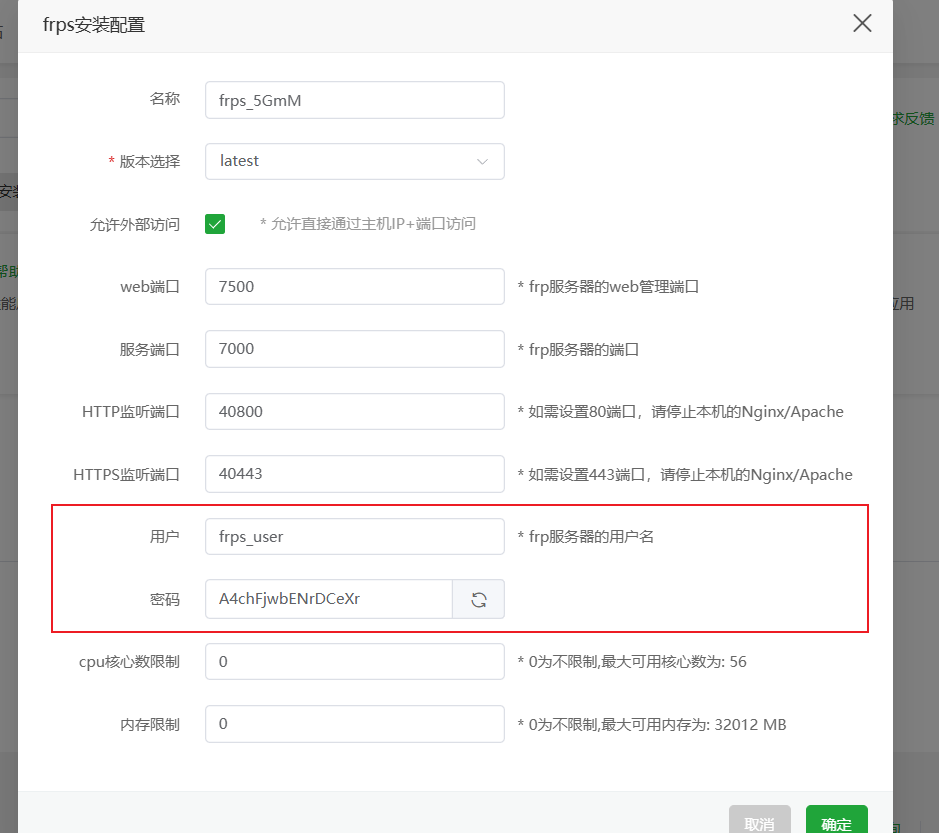
Task: Confirm installation with the 确定 button
Action: (x=836, y=823)
